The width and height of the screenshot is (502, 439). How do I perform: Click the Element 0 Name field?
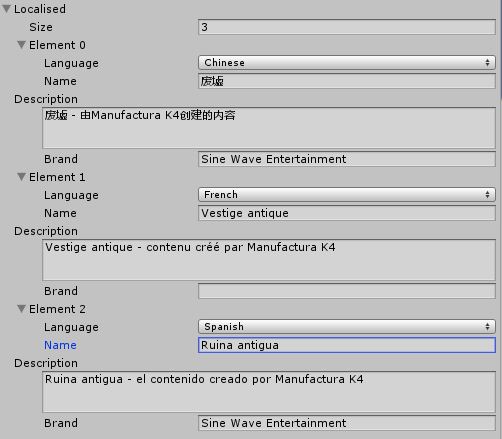(x=347, y=81)
